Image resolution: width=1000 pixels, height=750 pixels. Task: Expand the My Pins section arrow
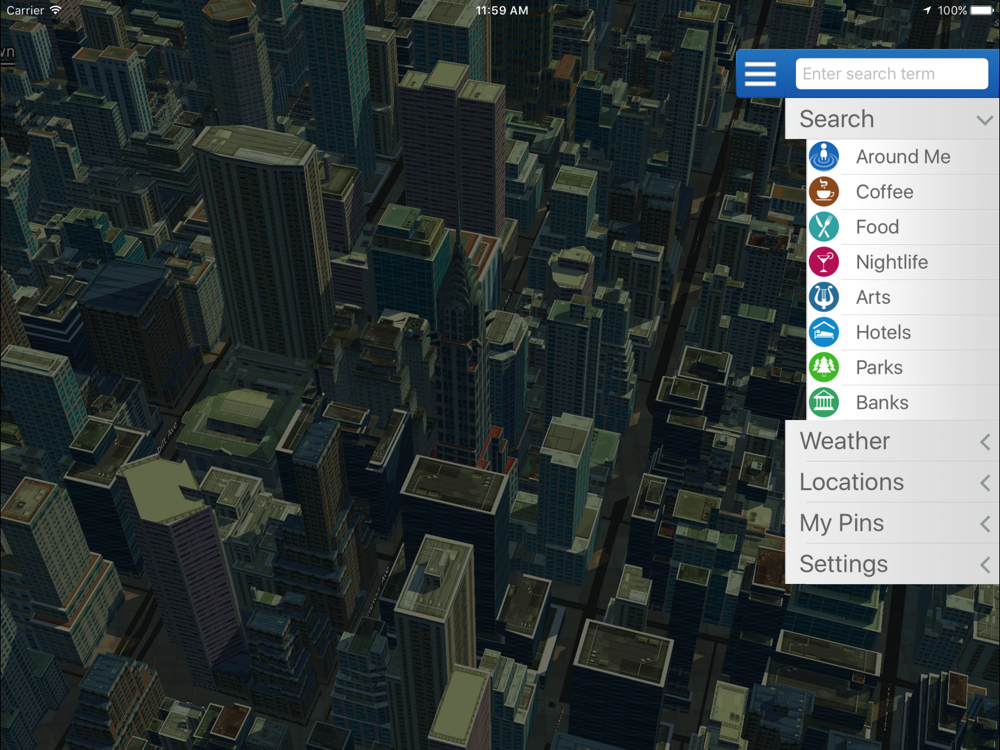[x=985, y=524]
